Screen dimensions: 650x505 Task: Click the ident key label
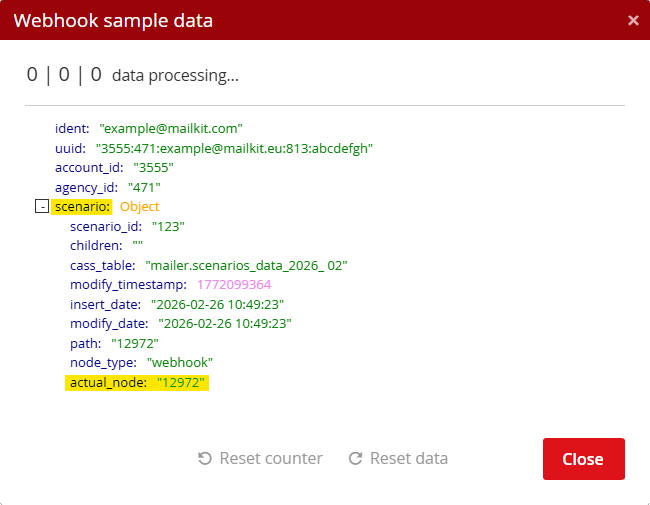tap(72, 129)
